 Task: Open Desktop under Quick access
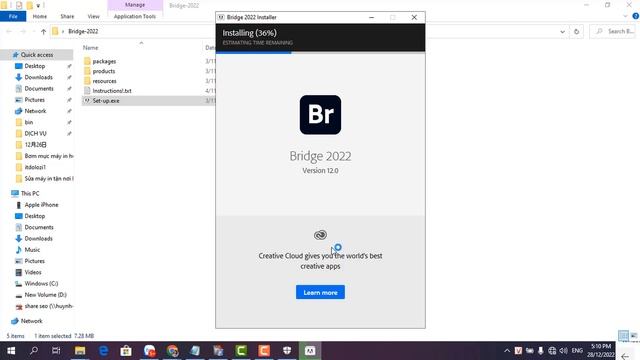tap(35, 66)
